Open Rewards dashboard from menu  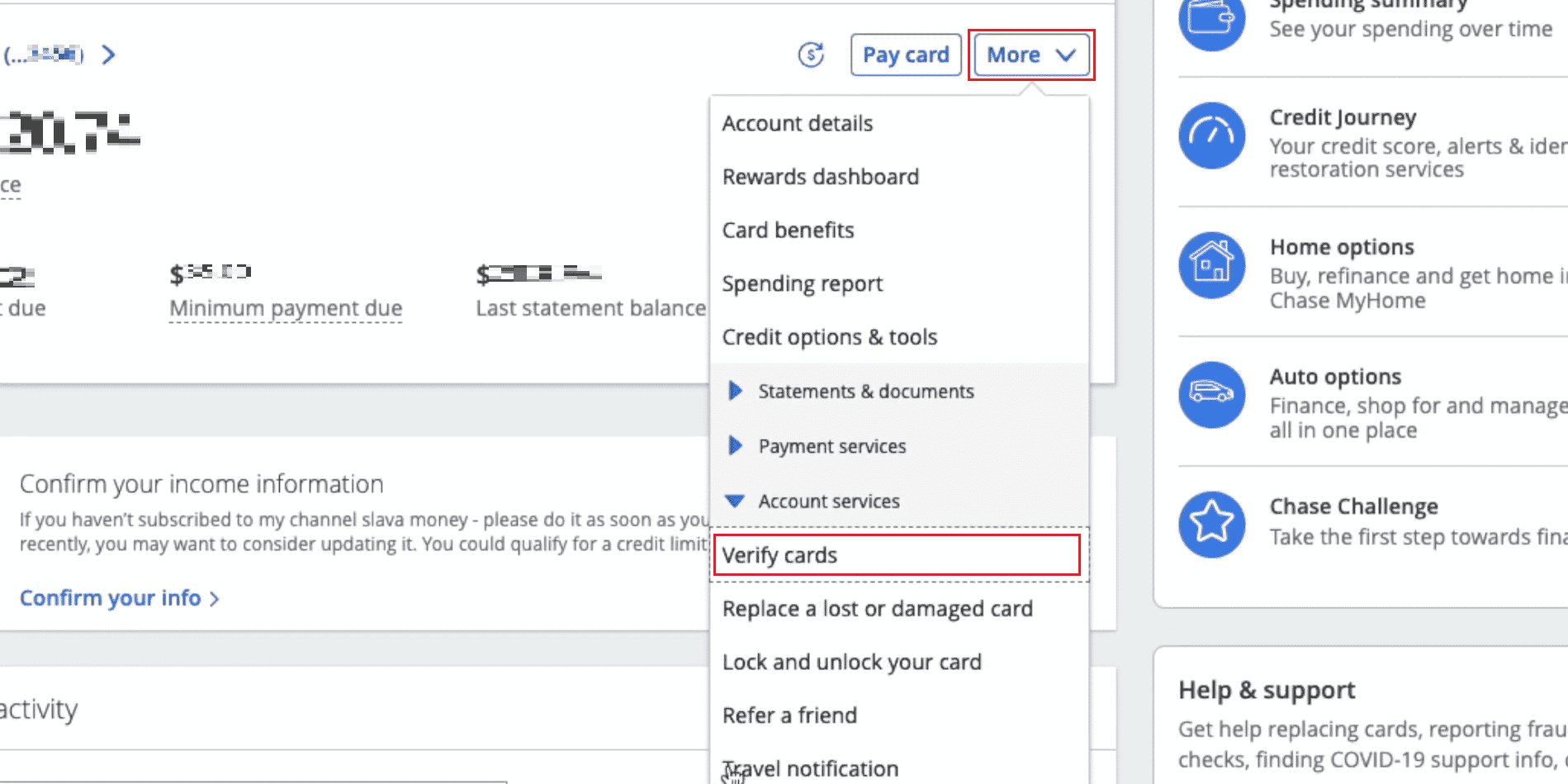pos(821,177)
